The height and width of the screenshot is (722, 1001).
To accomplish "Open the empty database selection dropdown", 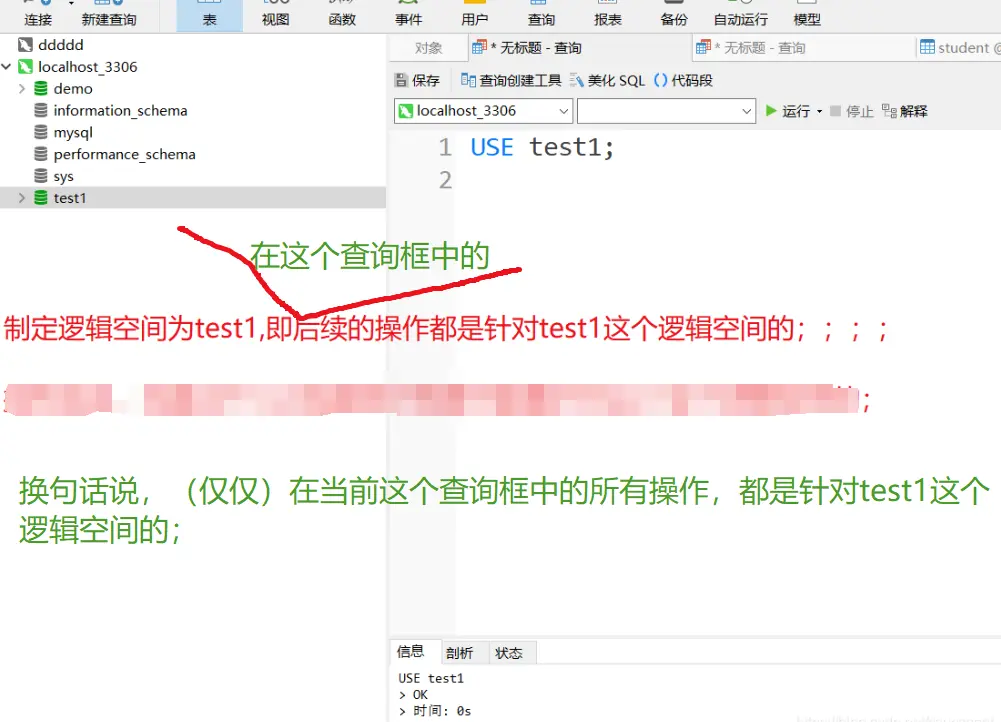I will 666,111.
